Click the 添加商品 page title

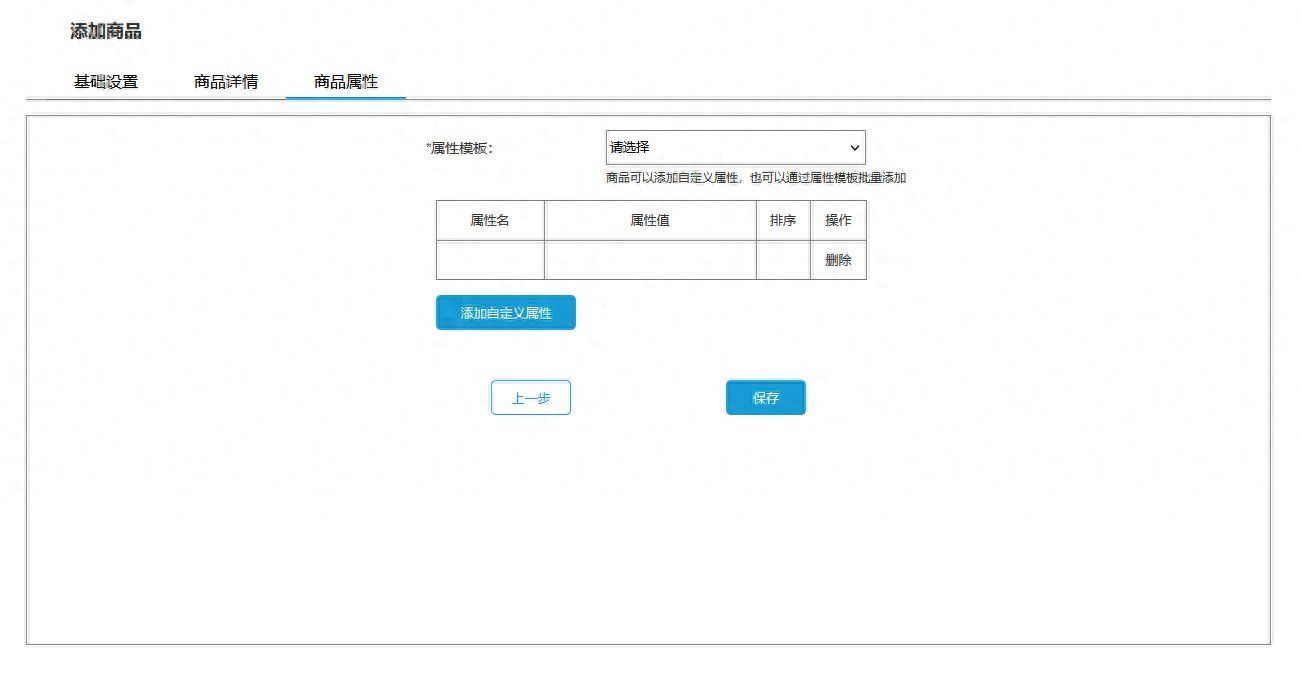pyautogui.click(x=106, y=31)
